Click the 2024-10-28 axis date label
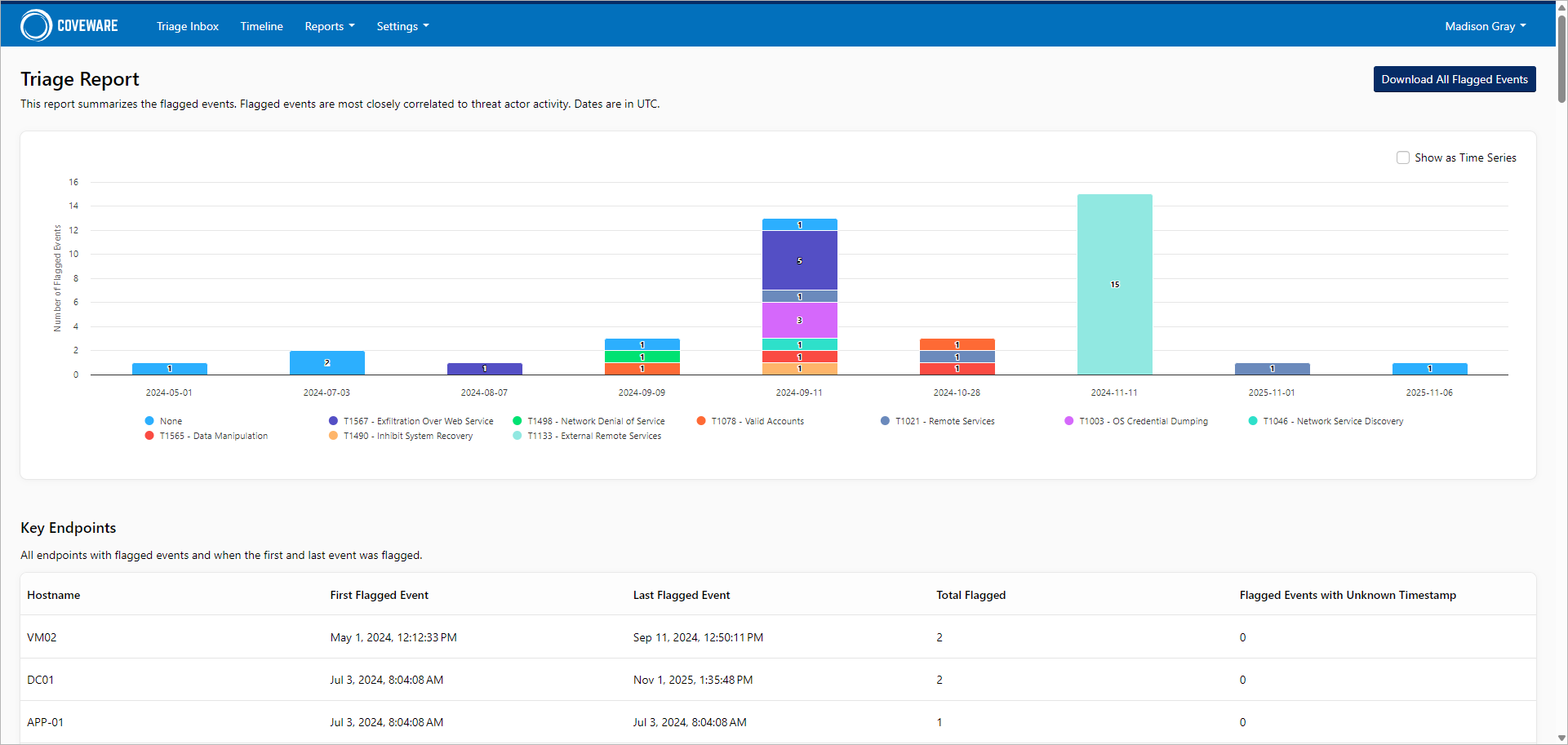Screen dimensions: 1568x745 (957, 392)
